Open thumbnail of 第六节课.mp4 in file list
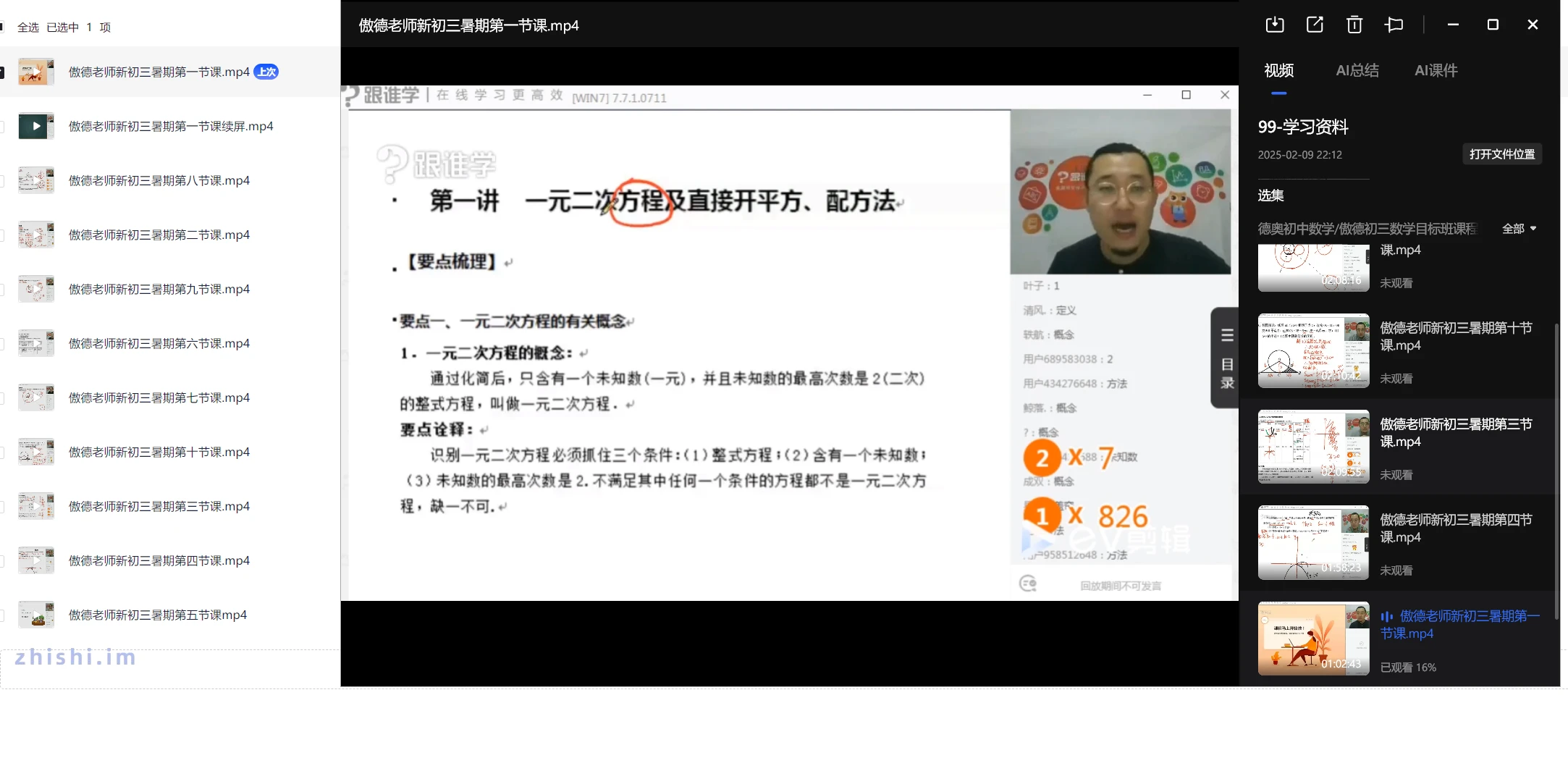The height and width of the screenshot is (758, 1568). 36,343
